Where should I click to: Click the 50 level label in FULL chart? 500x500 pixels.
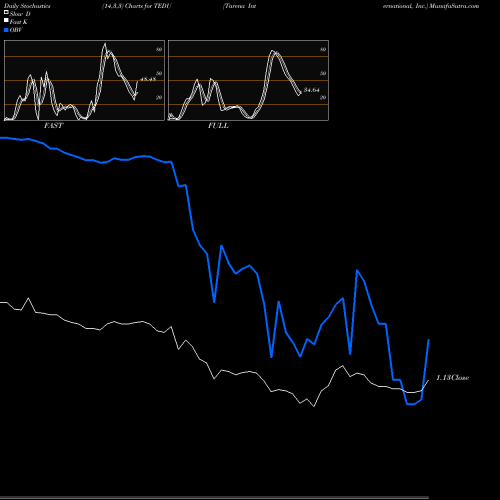323,73
